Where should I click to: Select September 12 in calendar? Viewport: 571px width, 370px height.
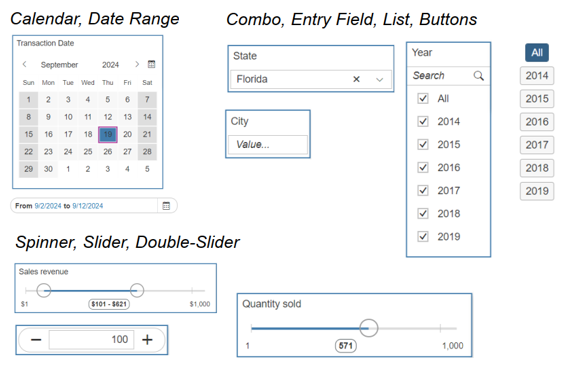click(x=108, y=117)
